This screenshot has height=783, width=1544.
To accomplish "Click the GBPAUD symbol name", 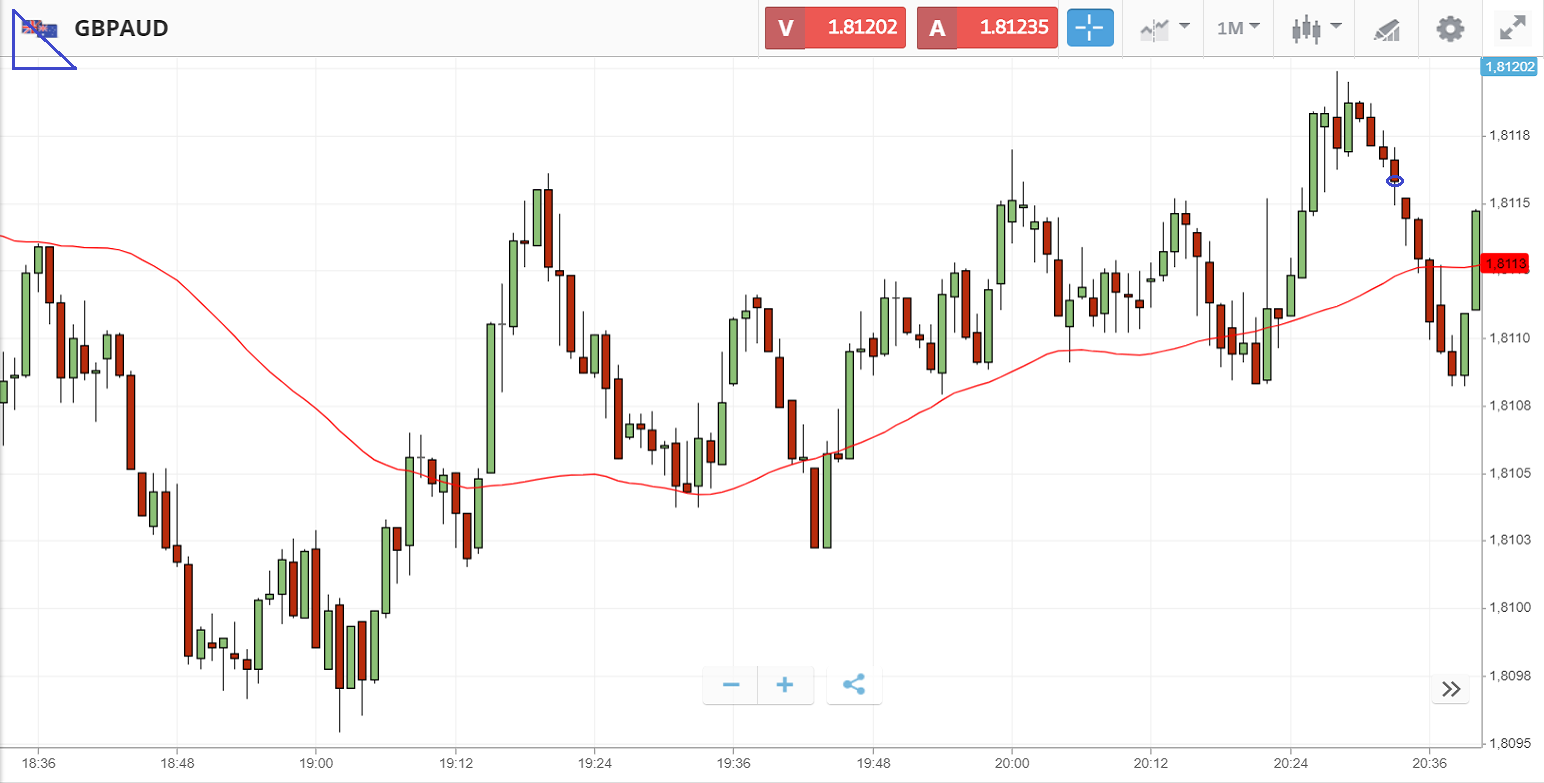I will 121,28.
